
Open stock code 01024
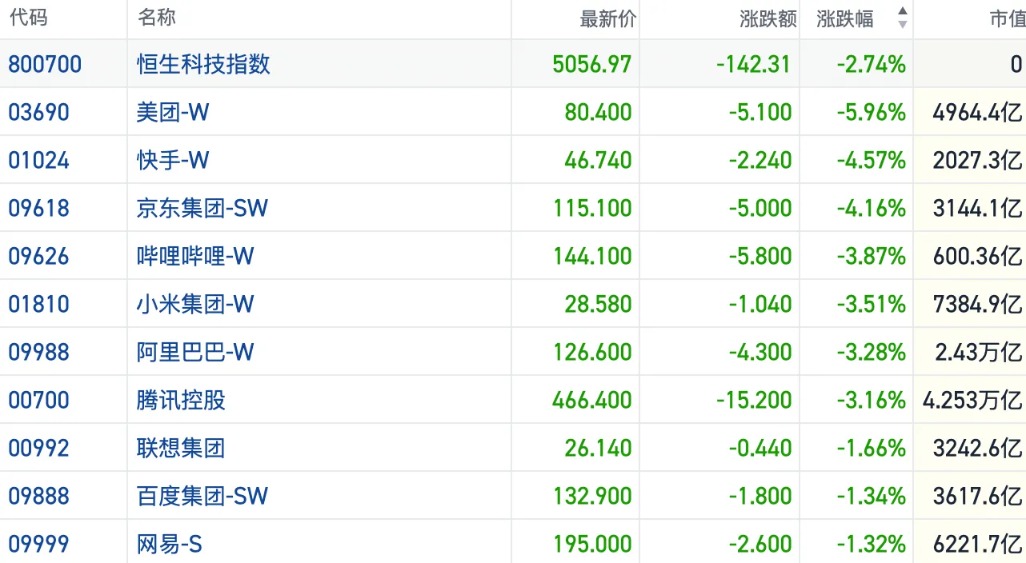(39, 160)
